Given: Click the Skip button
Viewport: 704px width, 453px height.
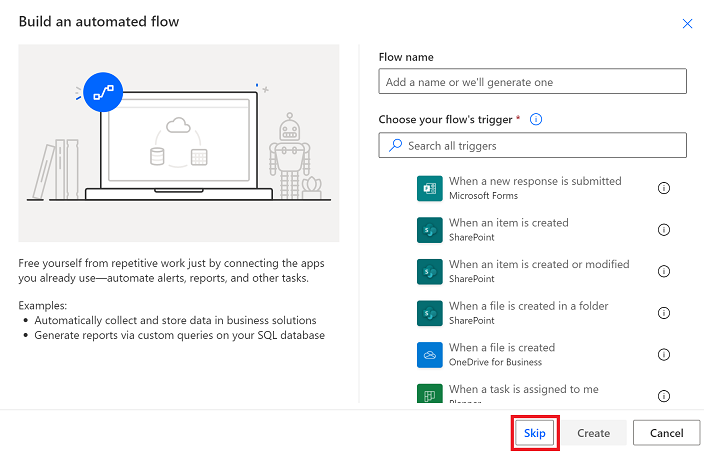Looking at the screenshot, I should tap(534, 433).
